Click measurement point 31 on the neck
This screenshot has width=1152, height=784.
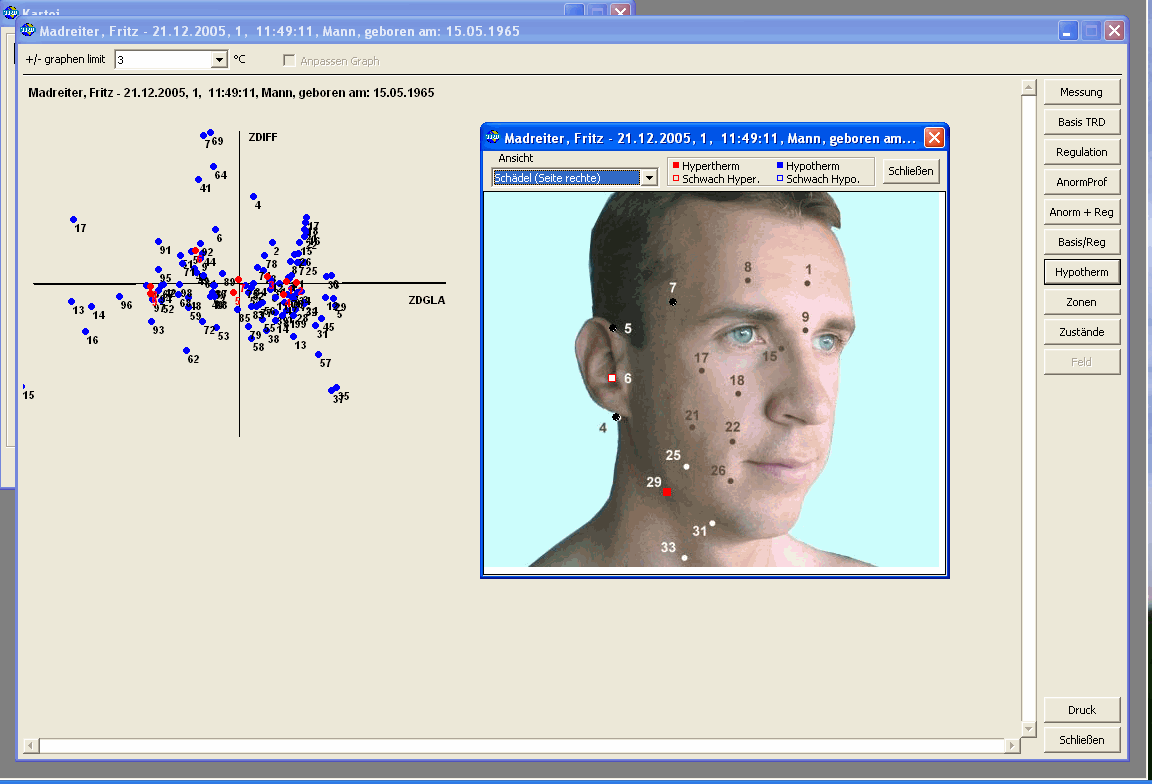[712, 523]
